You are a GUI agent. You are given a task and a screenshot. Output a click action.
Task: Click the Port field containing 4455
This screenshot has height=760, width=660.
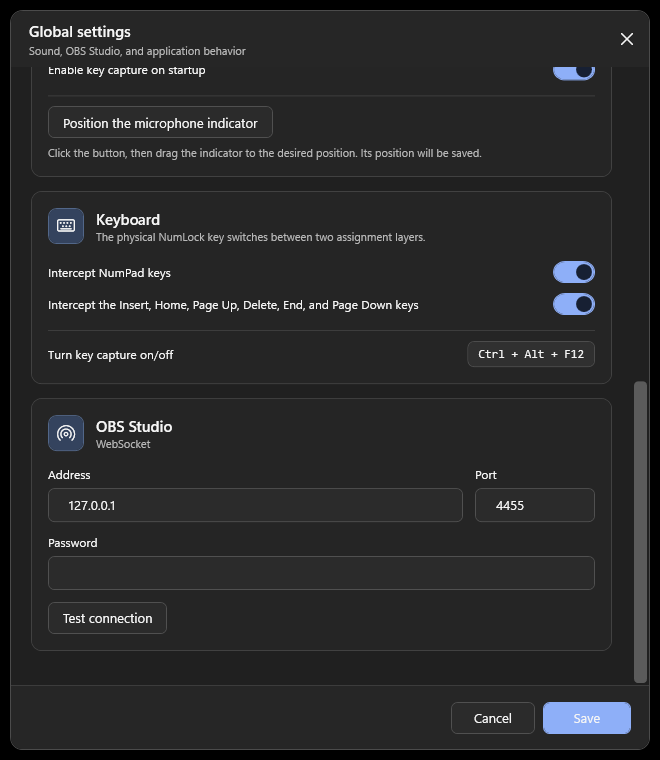[534, 505]
